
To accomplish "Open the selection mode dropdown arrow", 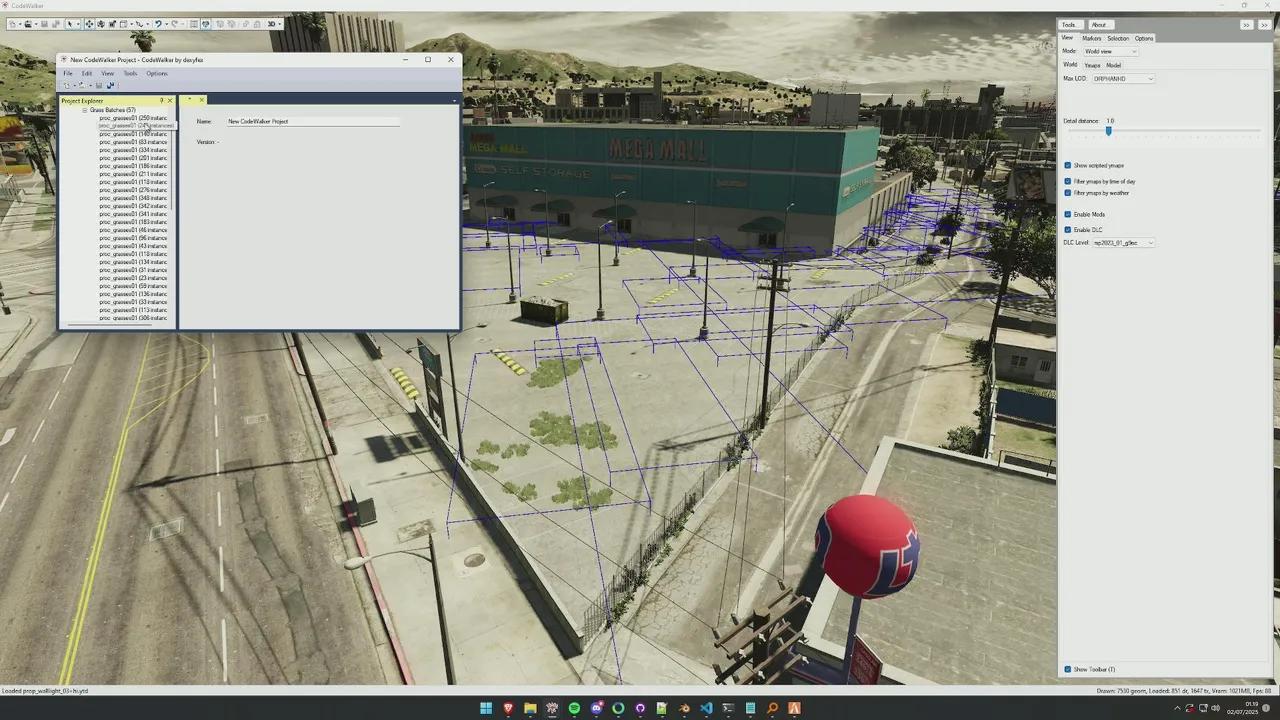I will (78, 24).
